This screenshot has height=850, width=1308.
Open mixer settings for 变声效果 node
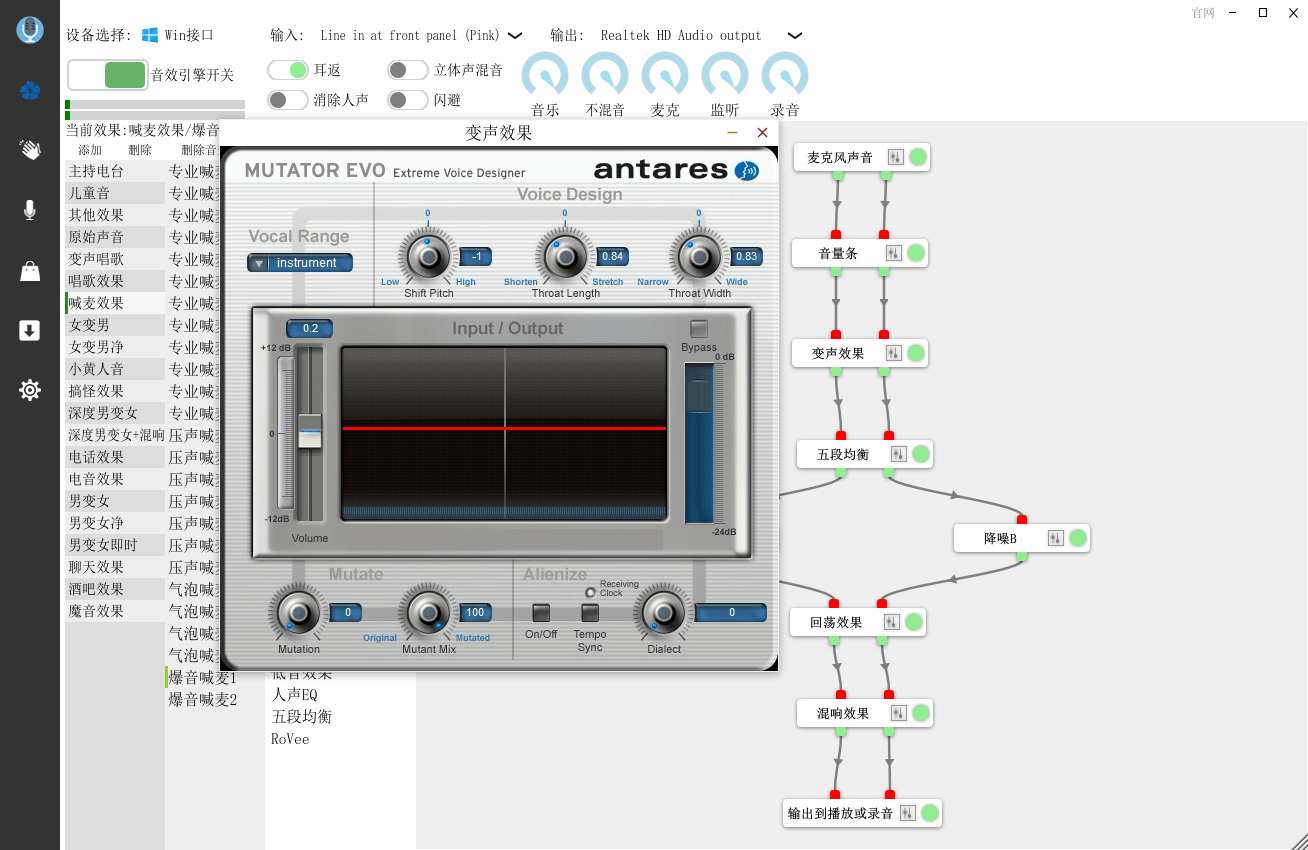coord(893,353)
